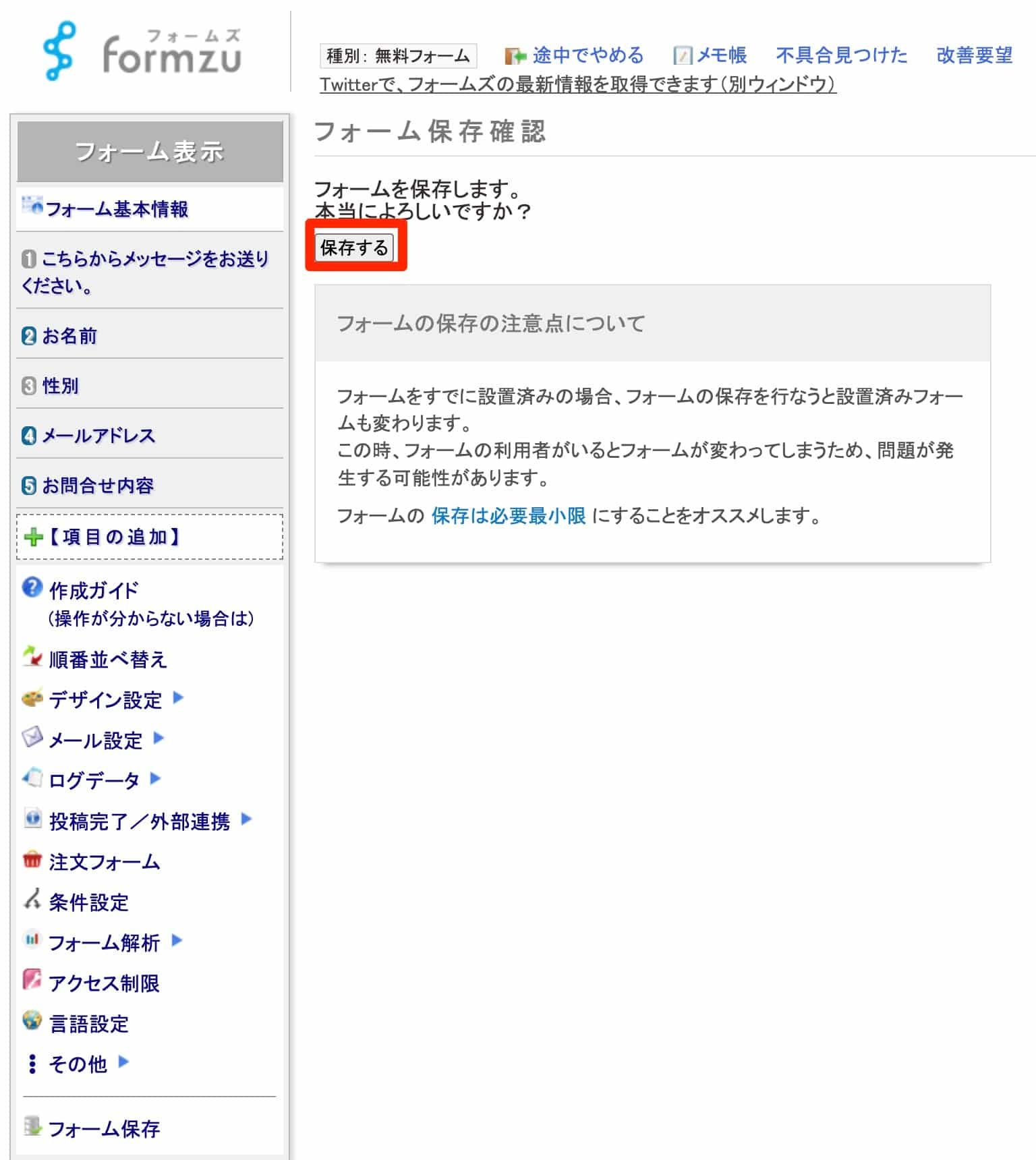The width and height of the screenshot is (1036, 1160).
Task: Open the 作成ガイド link
Action: tap(94, 590)
